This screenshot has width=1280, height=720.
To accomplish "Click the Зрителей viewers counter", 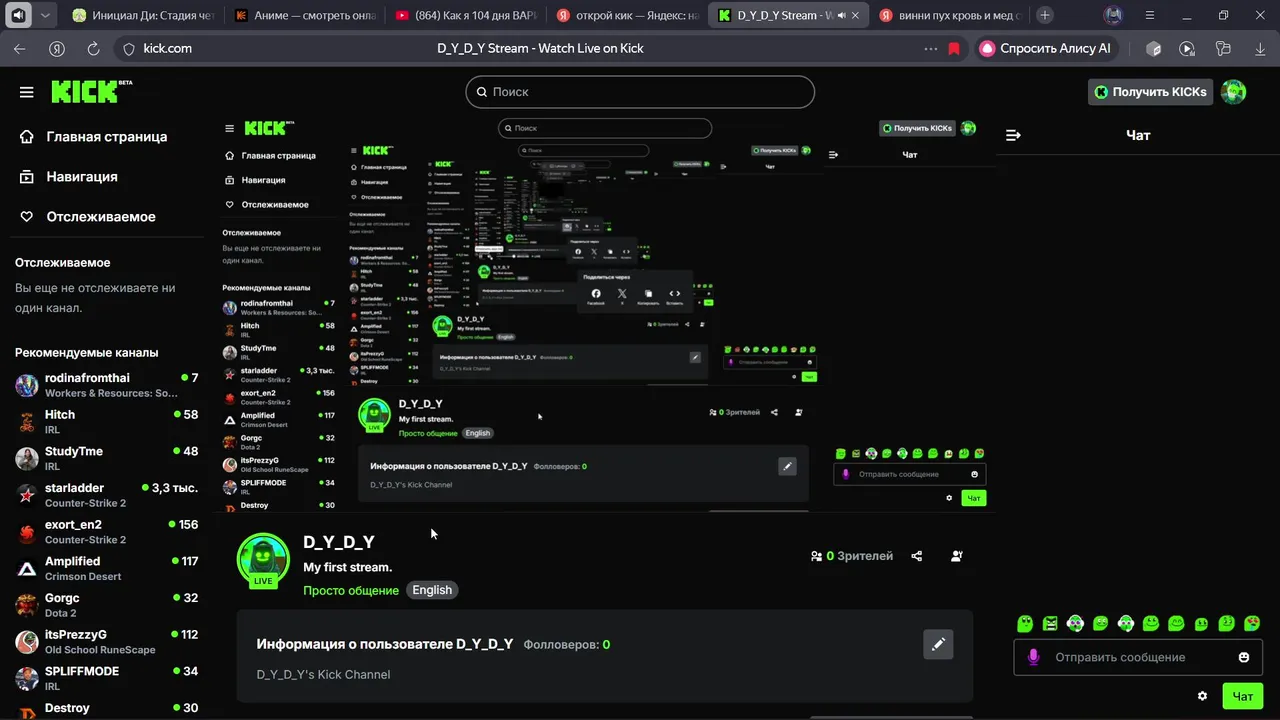I will pyautogui.click(x=852, y=556).
